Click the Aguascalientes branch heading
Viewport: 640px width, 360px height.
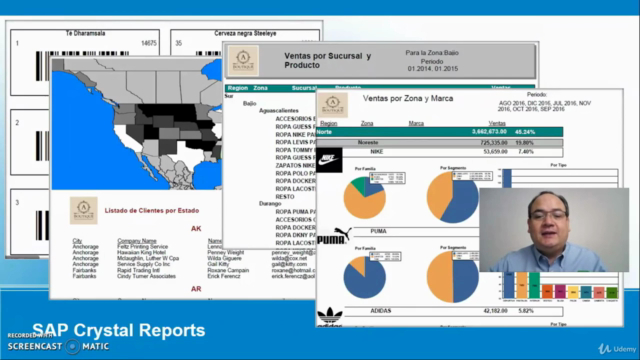(279, 111)
